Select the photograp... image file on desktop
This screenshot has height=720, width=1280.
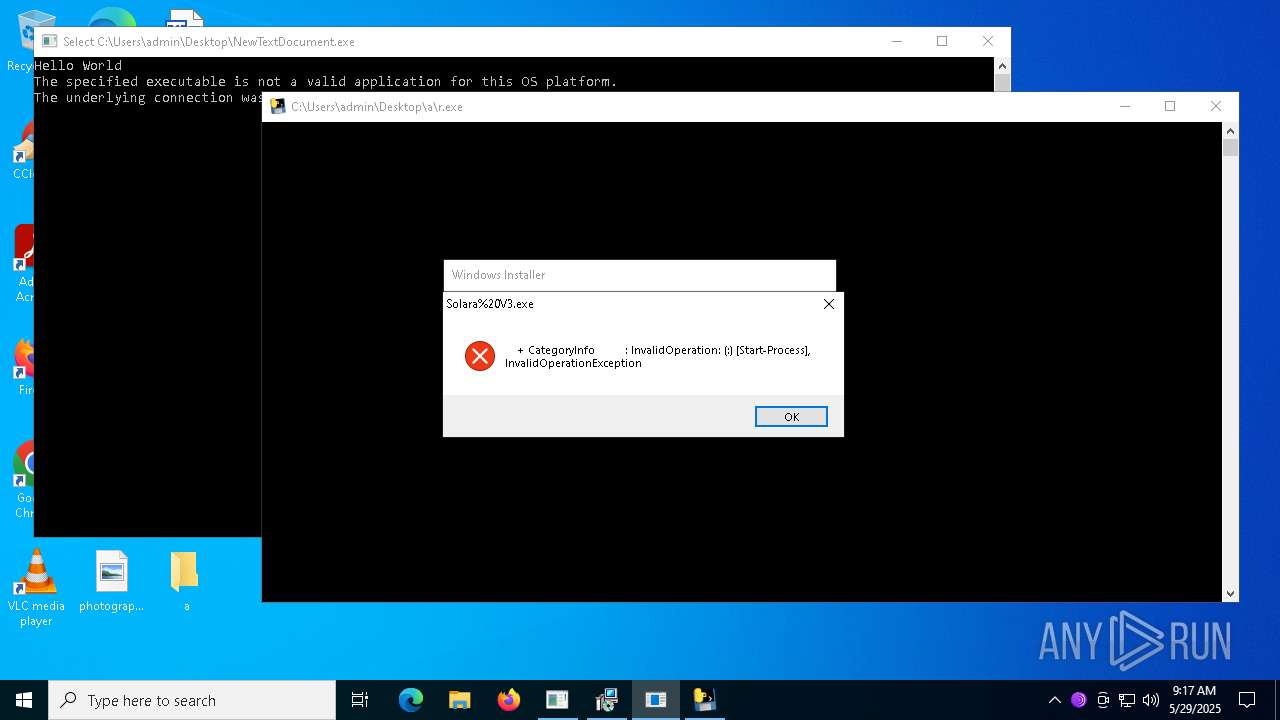(111, 582)
